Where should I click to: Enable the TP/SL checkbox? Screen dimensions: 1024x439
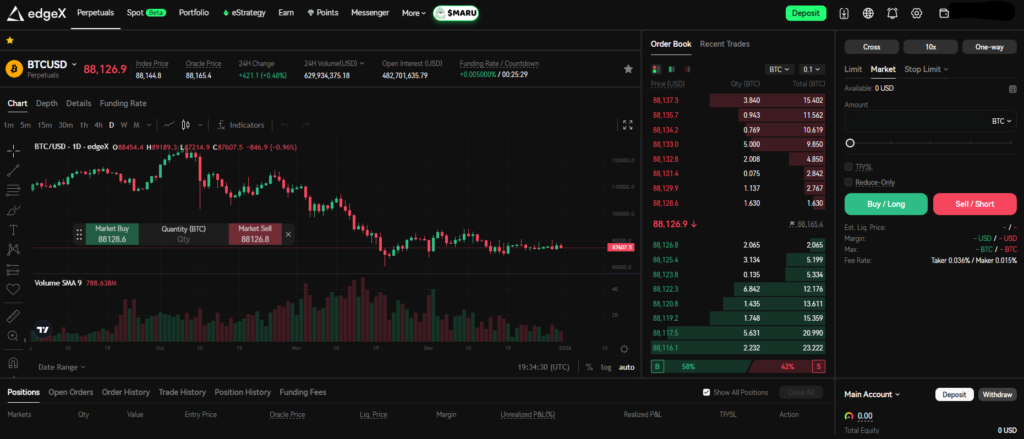[850, 167]
